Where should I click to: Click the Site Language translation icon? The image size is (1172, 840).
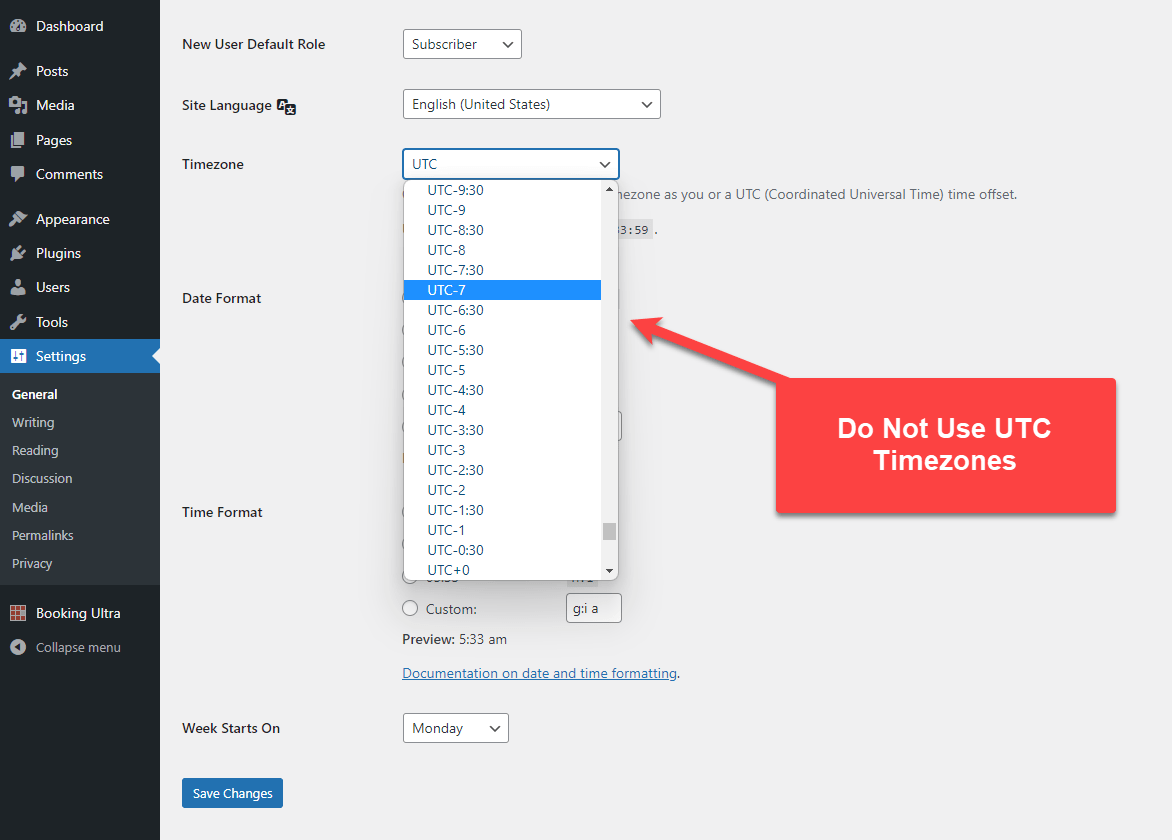pyautogui.click(x=286, y=106)
